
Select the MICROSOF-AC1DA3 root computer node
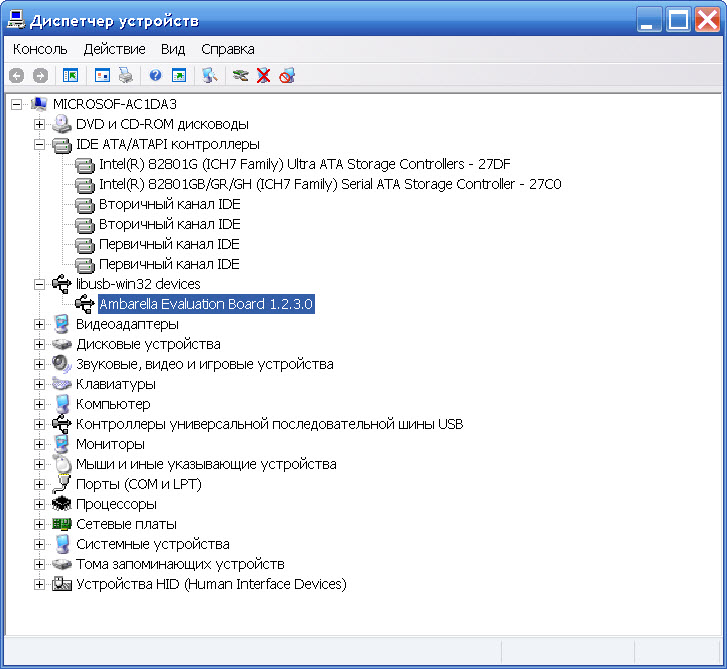coord(107,104)
